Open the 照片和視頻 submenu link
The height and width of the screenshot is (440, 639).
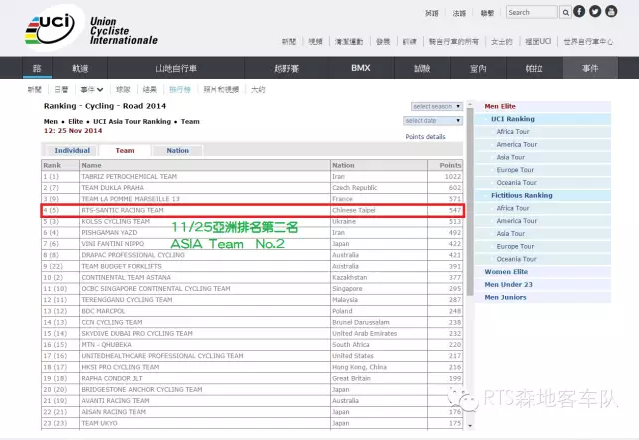tap(221, 90)
